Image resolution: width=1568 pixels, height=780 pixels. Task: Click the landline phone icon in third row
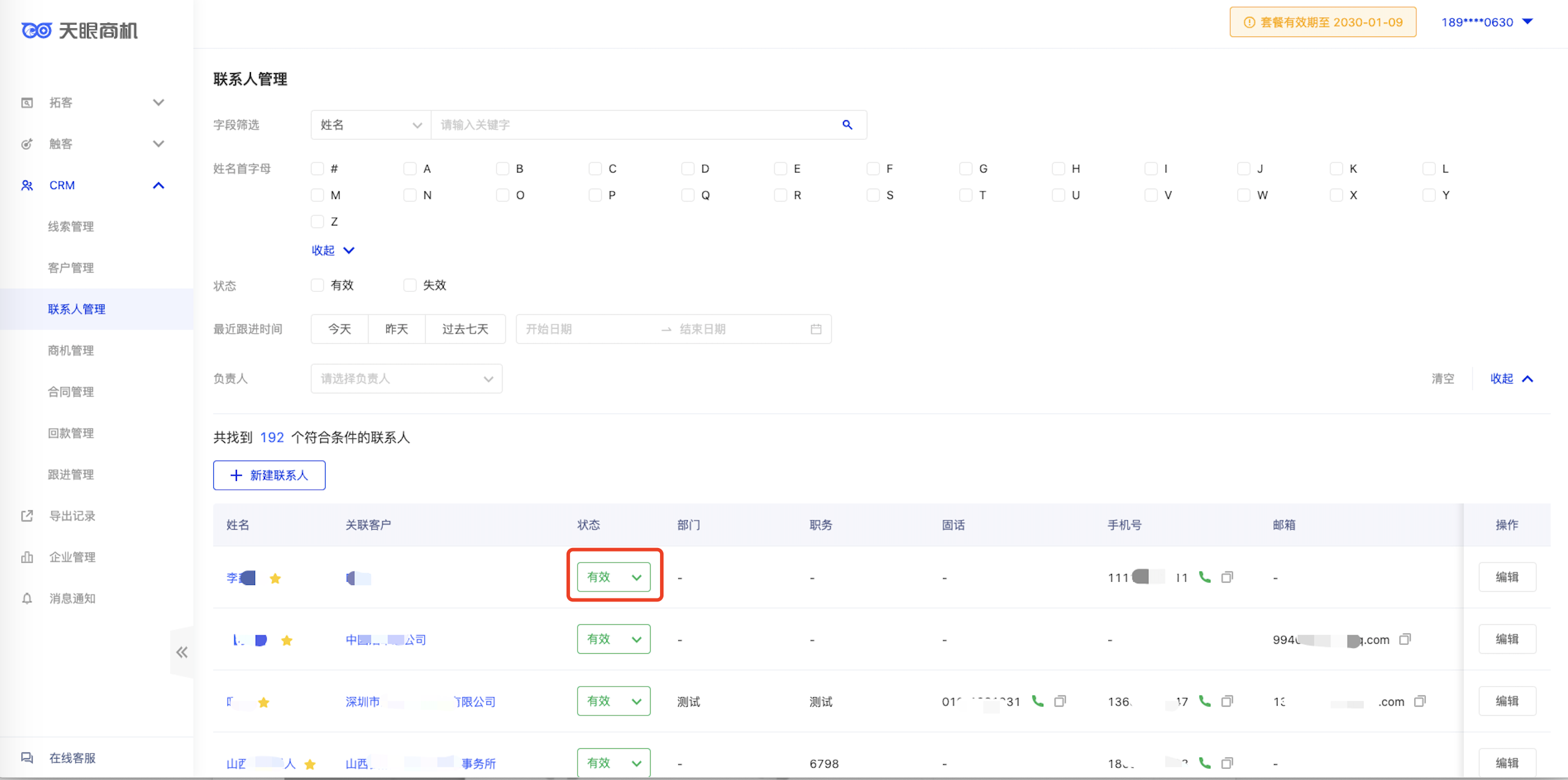tap(1037, 701)
